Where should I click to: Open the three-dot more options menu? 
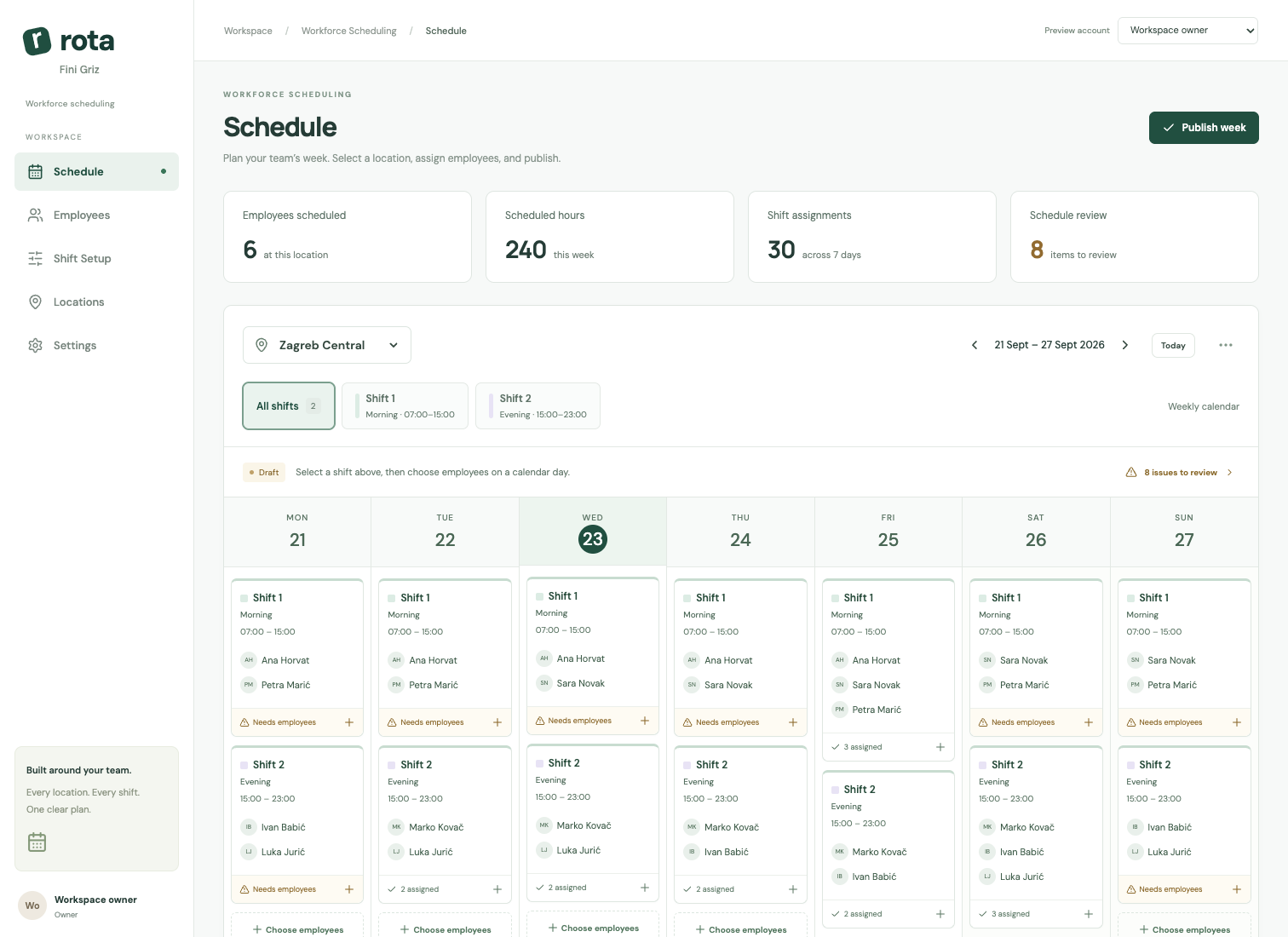click(x=1226, y=345)
